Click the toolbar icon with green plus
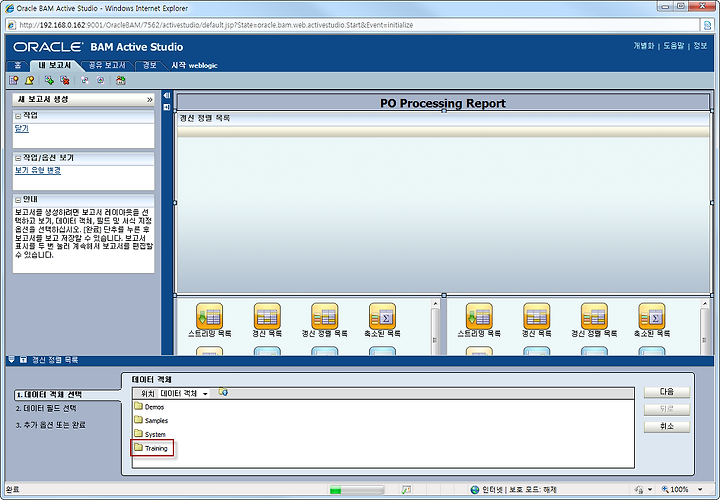The width and height of the screenshot is (720, 500). 49,80
